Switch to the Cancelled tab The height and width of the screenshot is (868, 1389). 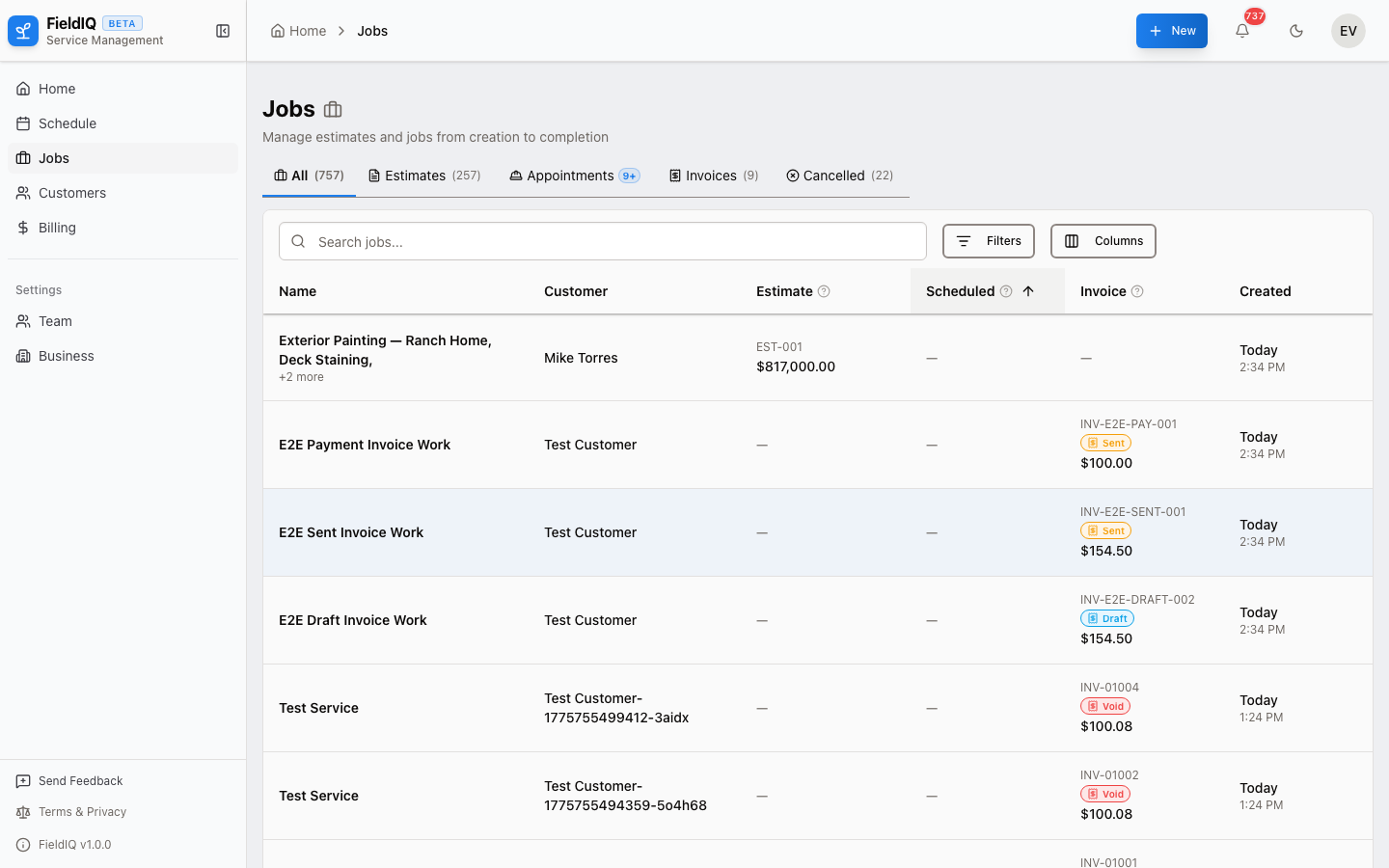point(839,176)
